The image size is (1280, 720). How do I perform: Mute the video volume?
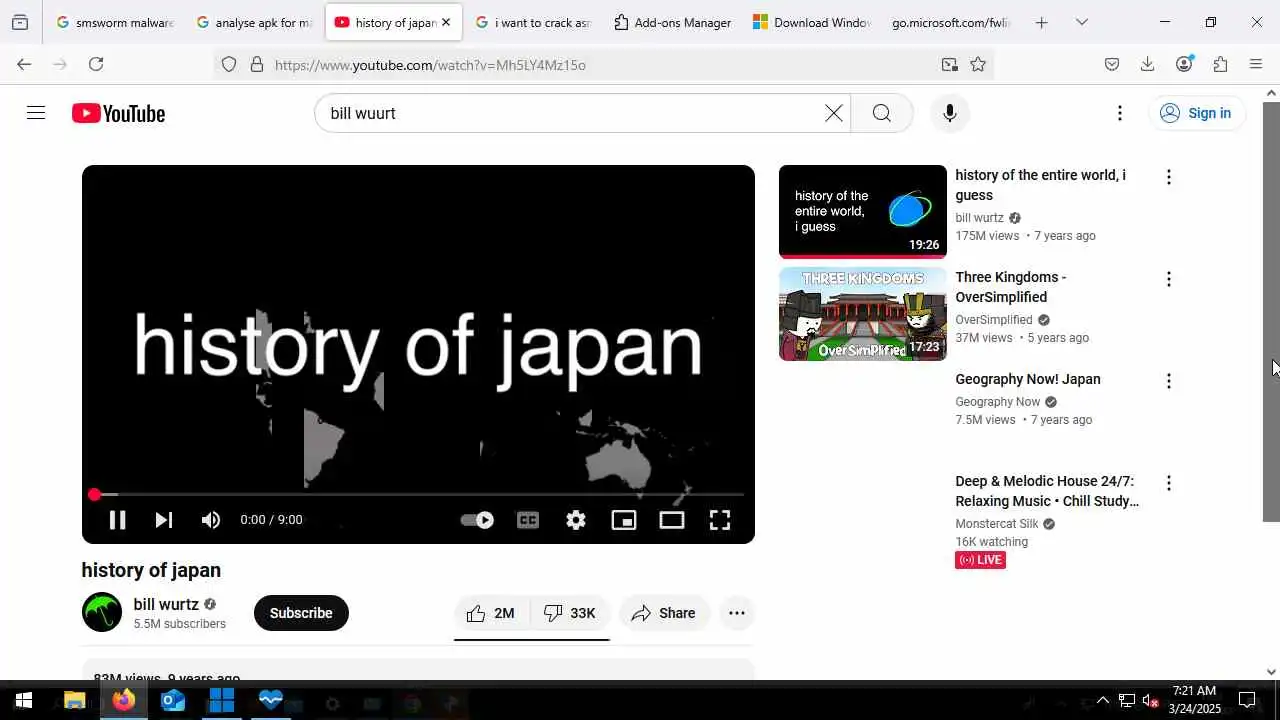click(211, 520)
